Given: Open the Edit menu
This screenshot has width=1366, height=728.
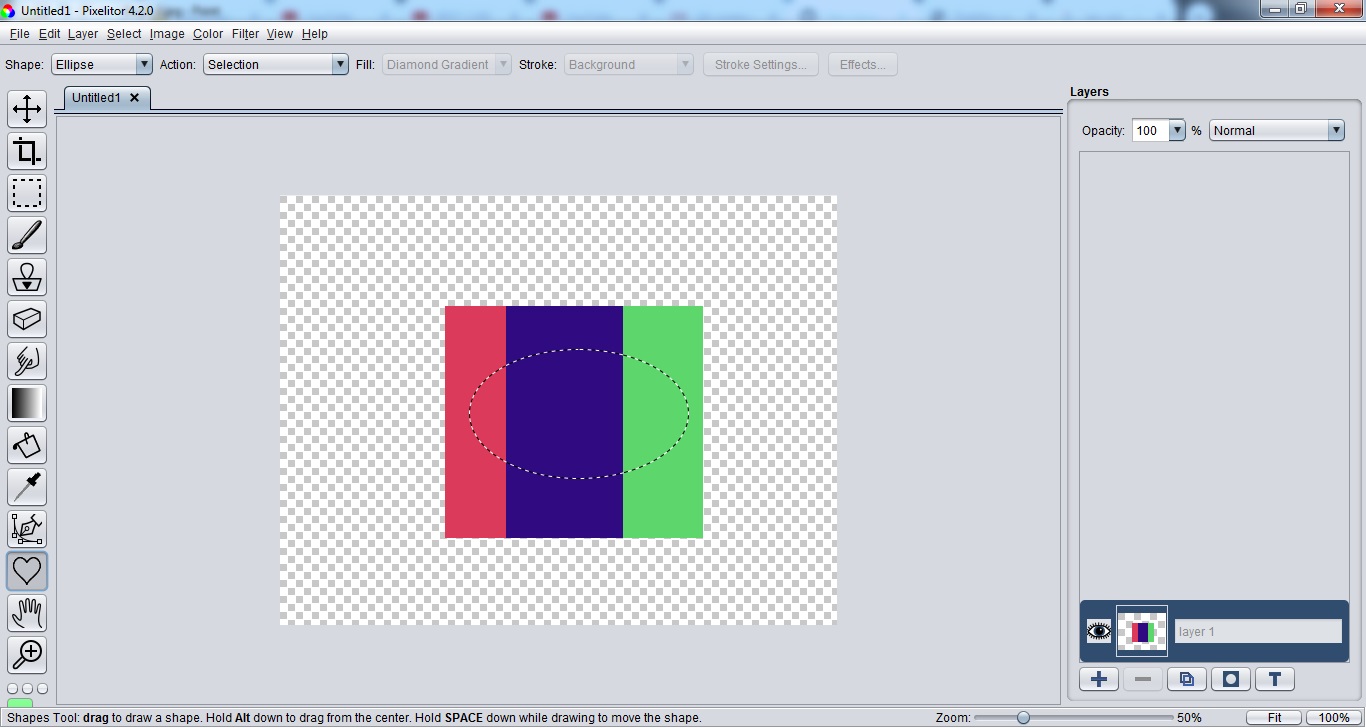Looking at the screenshot, I should [x=50, y=34].
